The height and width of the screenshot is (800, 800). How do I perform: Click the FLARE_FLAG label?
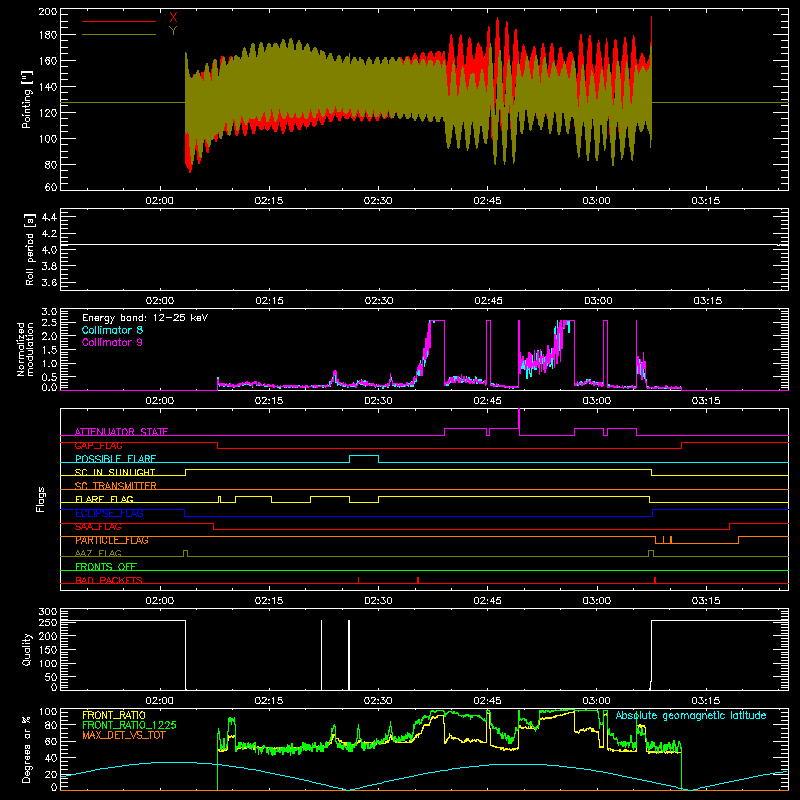click(x=104, y=499)
